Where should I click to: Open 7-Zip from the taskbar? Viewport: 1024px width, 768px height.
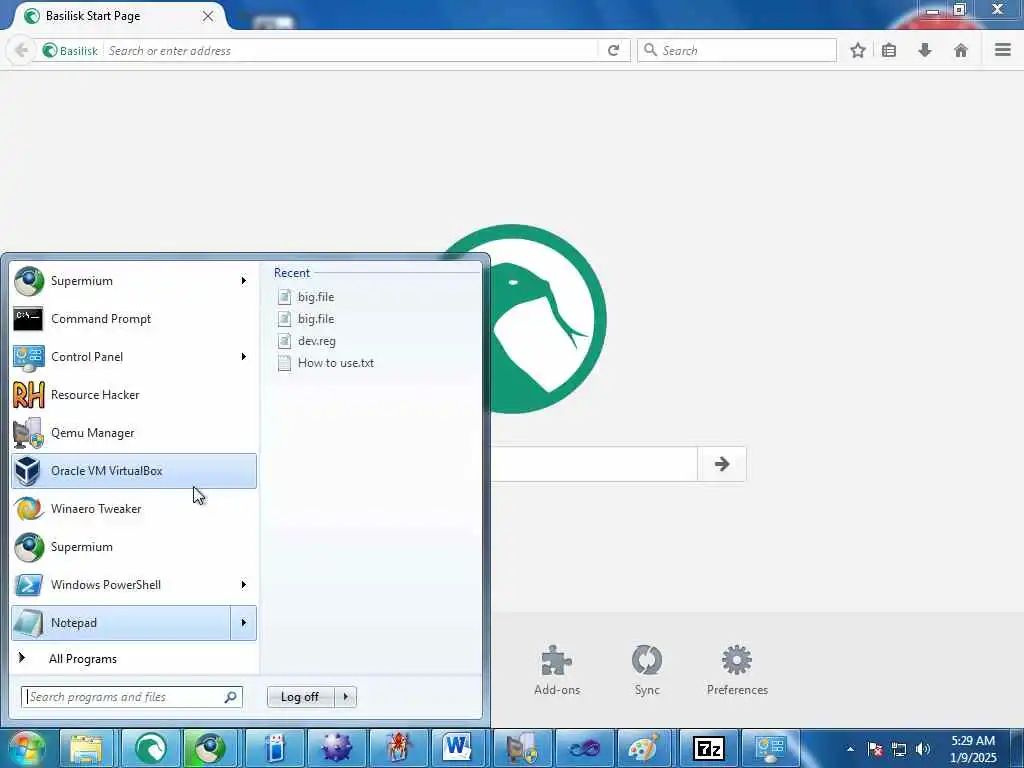(x=709, y=748)
